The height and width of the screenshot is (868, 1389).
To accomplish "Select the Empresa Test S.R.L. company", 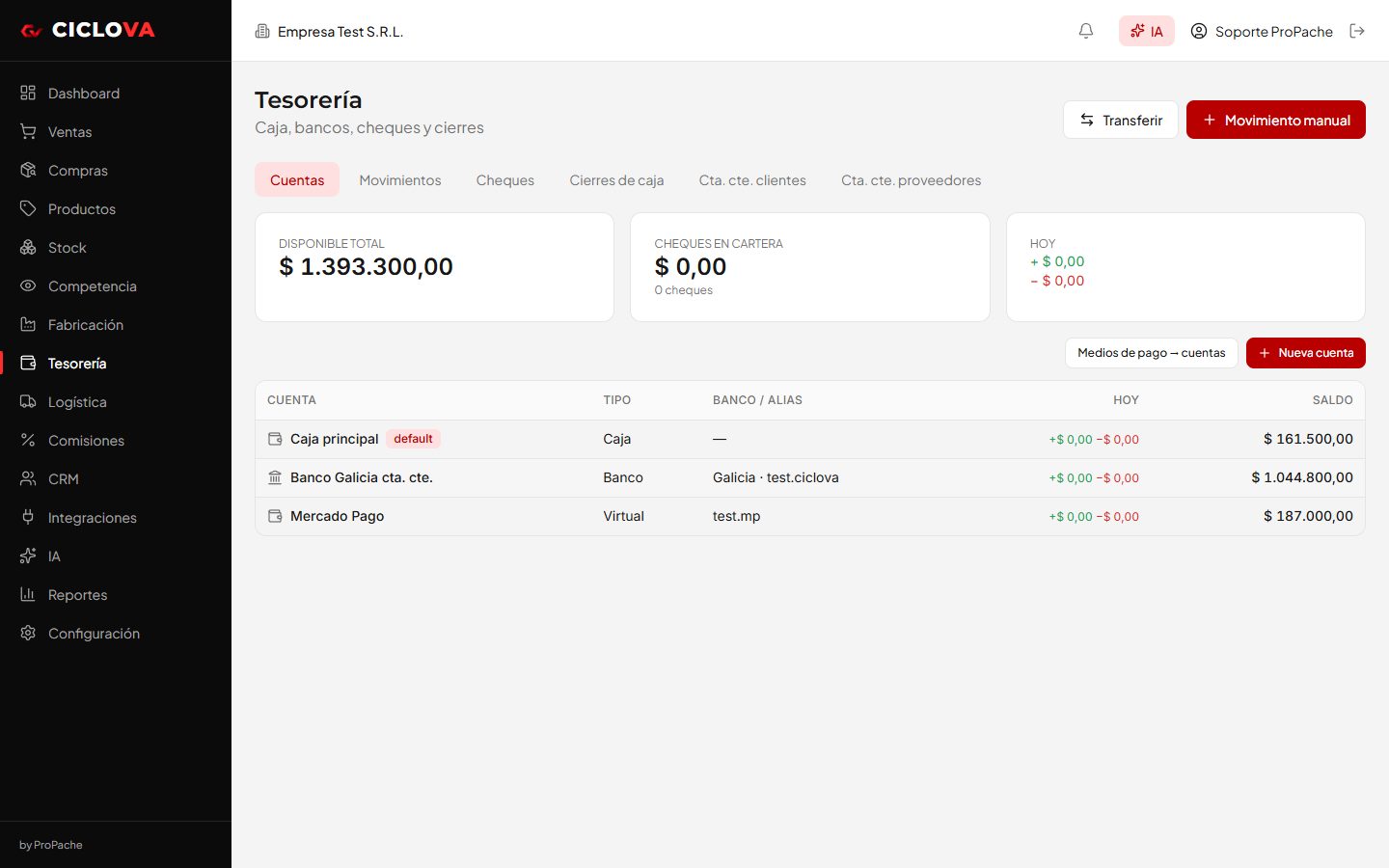I will pyautogui.click(x=329, y=31).
